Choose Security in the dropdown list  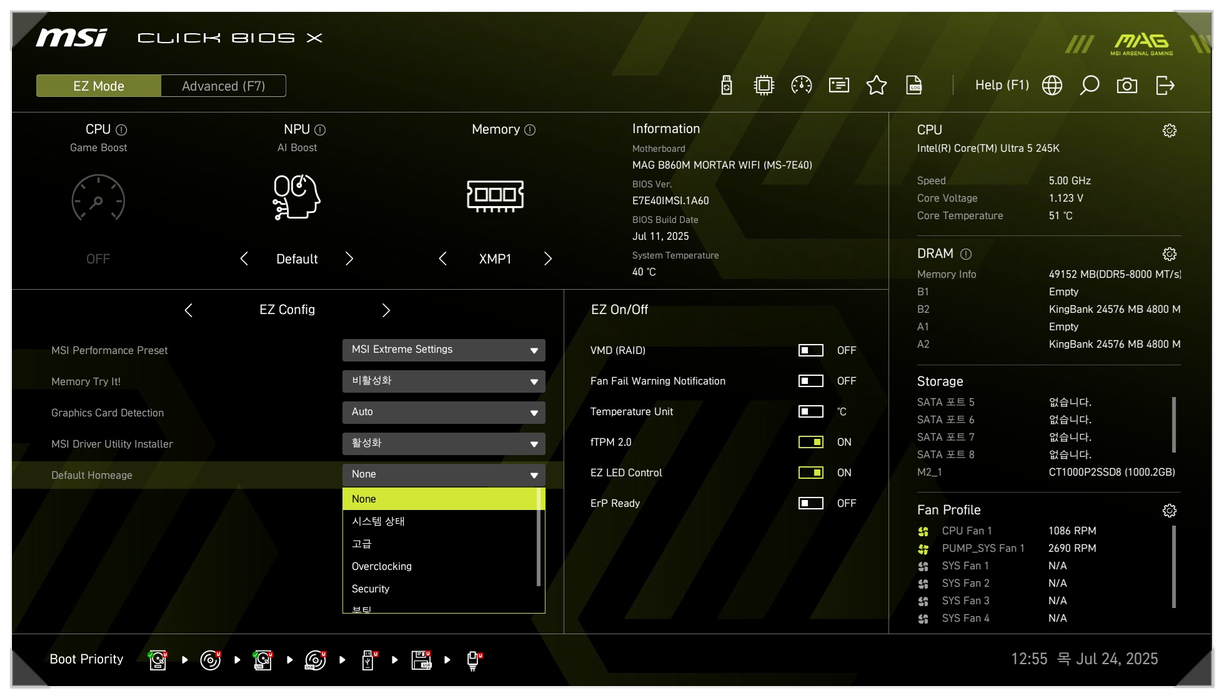(x=371, y=589)
